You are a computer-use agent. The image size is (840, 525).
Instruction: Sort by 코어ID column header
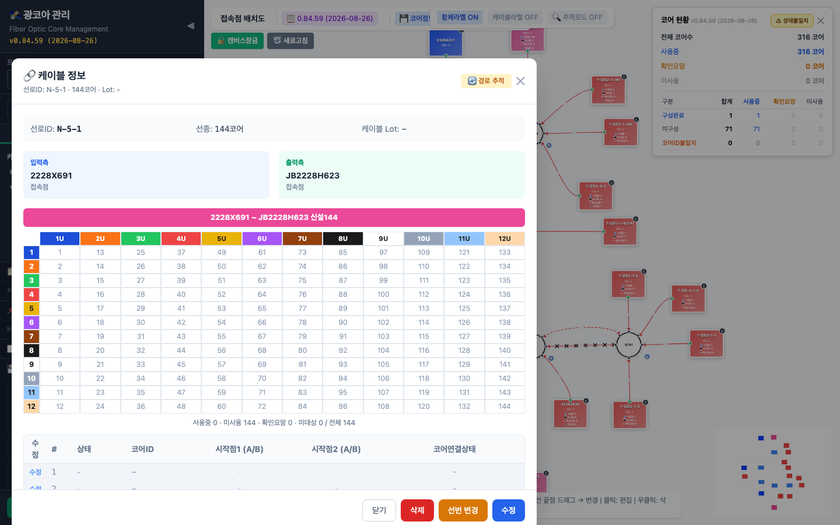(142, 449)
